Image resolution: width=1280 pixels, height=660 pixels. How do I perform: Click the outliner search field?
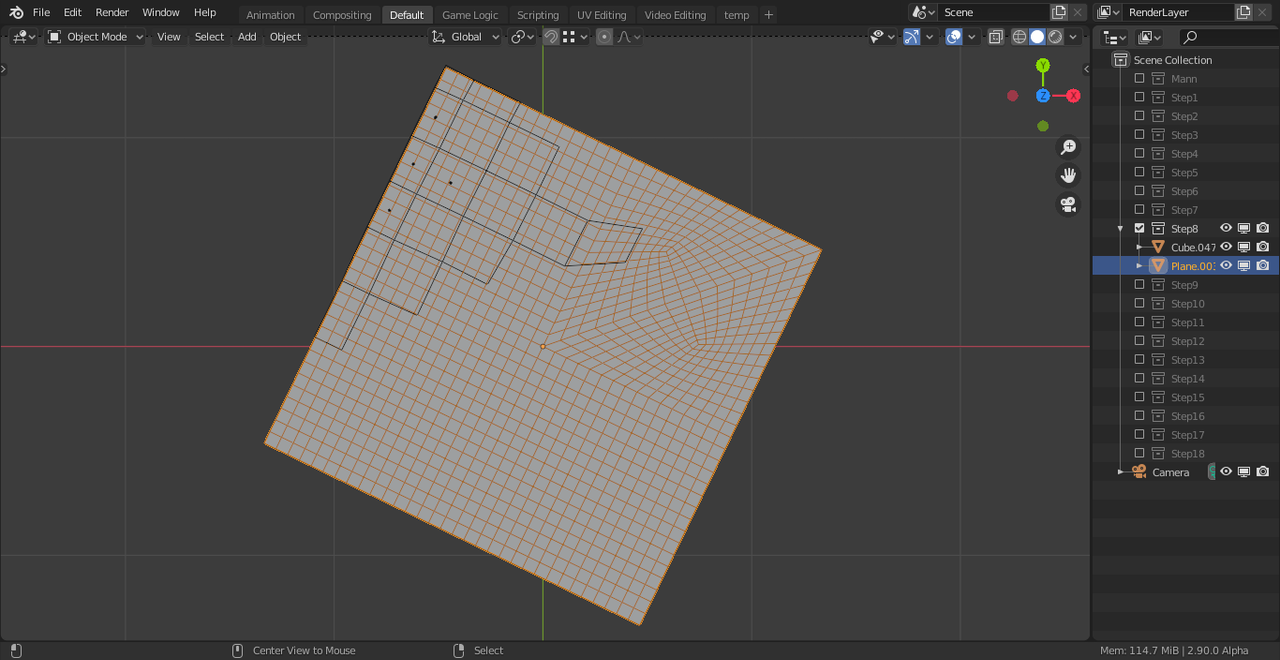point(1228,37)
